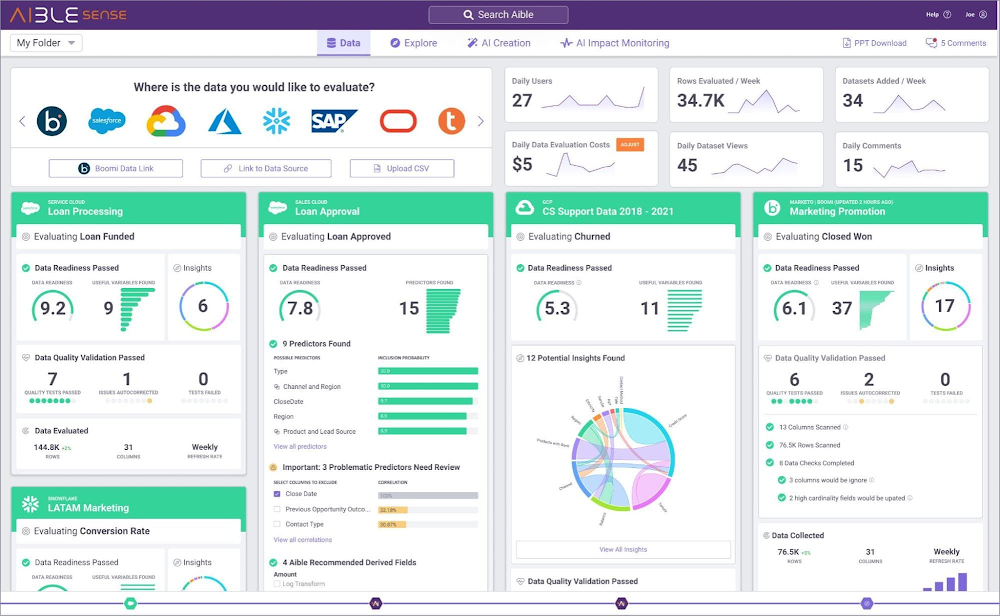Click the Type predictor probability bar
The image size is (1000, 616).
428,371
